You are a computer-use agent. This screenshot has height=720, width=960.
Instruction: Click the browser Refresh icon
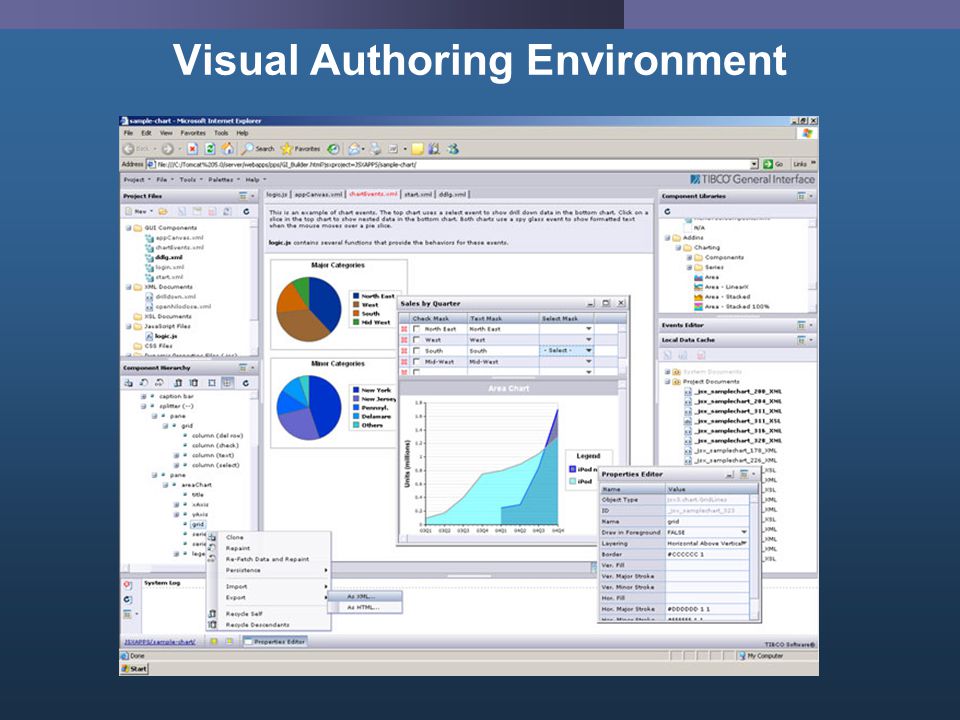click(x=210, y=149)
